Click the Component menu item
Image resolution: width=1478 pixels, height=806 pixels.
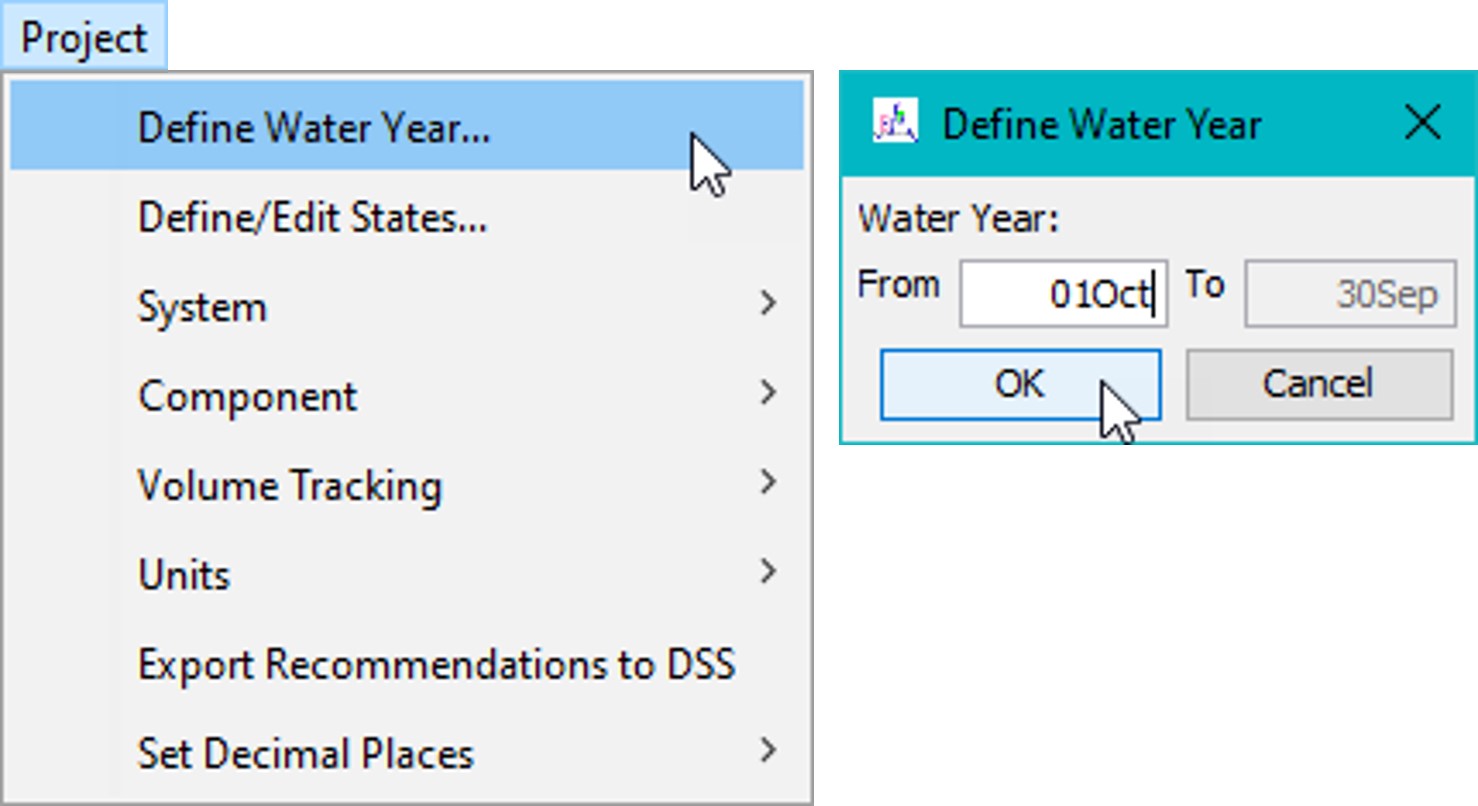point(247,396)
